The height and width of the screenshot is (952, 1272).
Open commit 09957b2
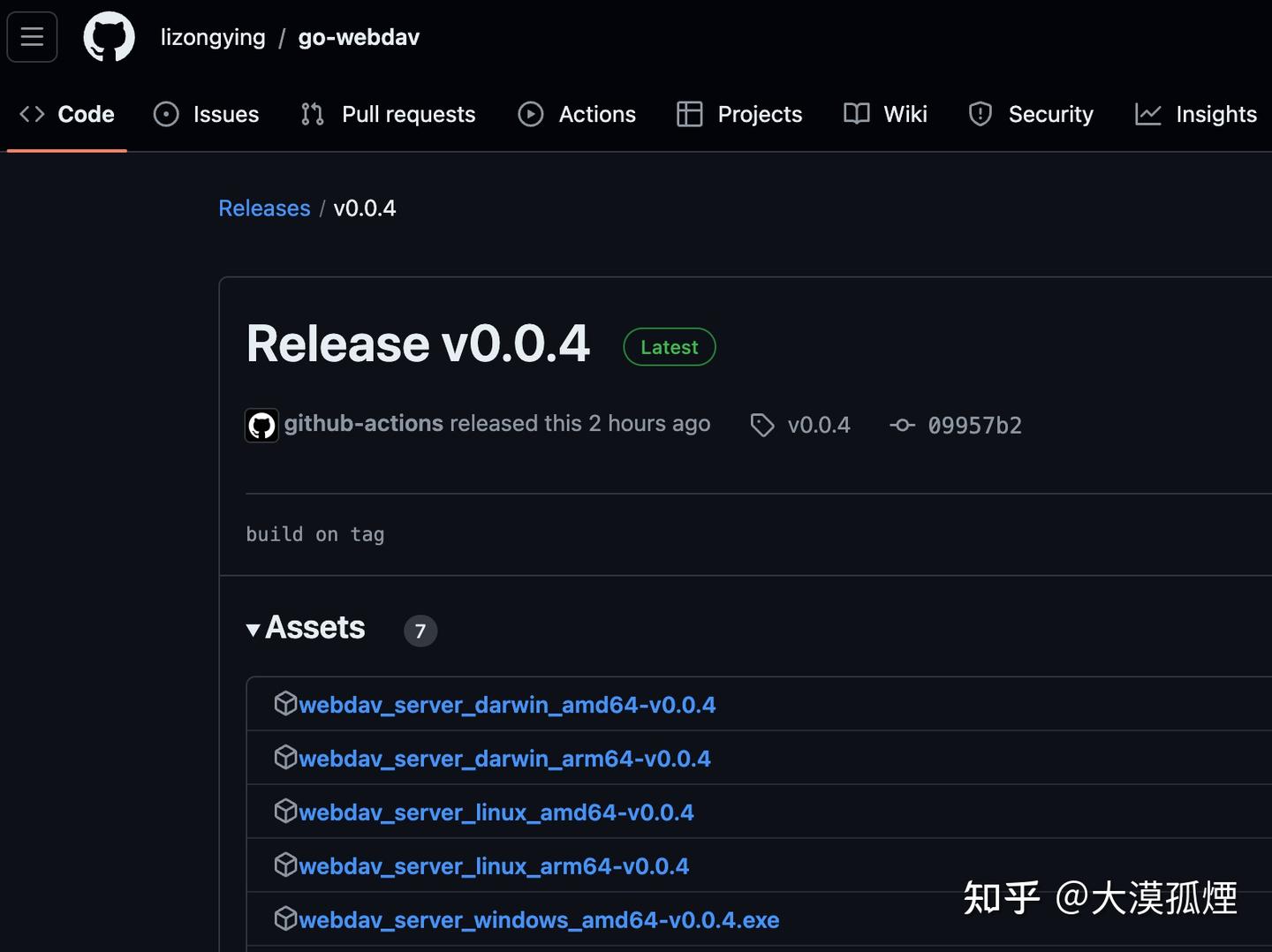click(x=975, y=425)
